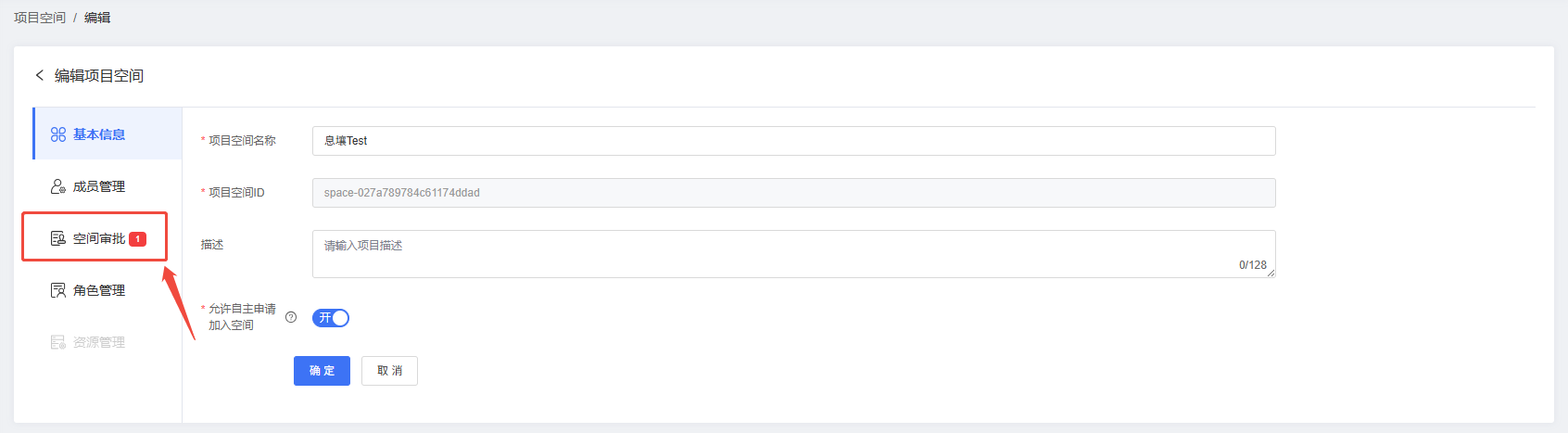Click the 确定 confirm button
The image size is (1568, 433).
coord(322,371)
